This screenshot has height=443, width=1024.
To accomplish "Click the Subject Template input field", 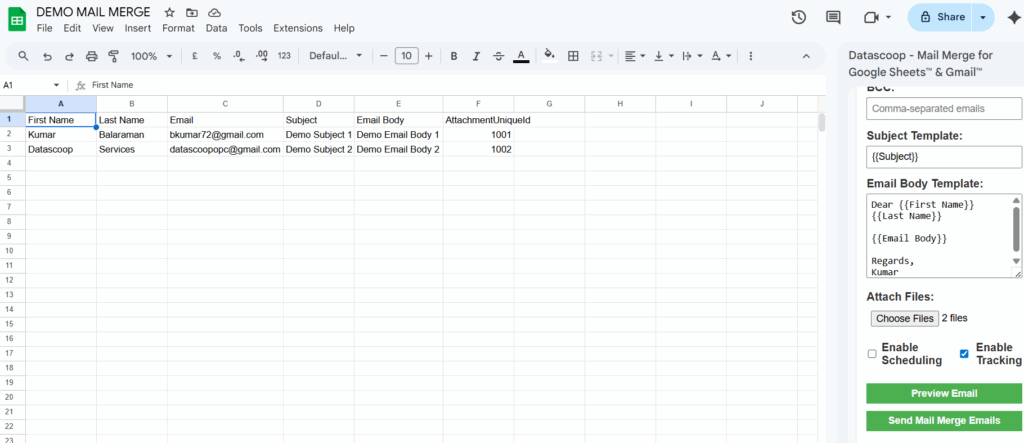I will coord(943,157).
